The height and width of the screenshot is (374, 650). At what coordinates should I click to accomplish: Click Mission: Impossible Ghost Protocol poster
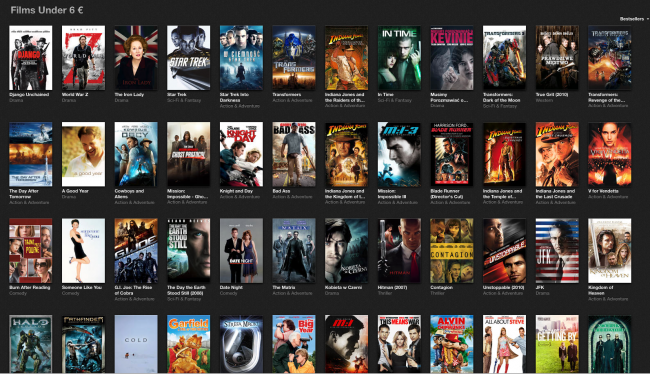point(189,154)
